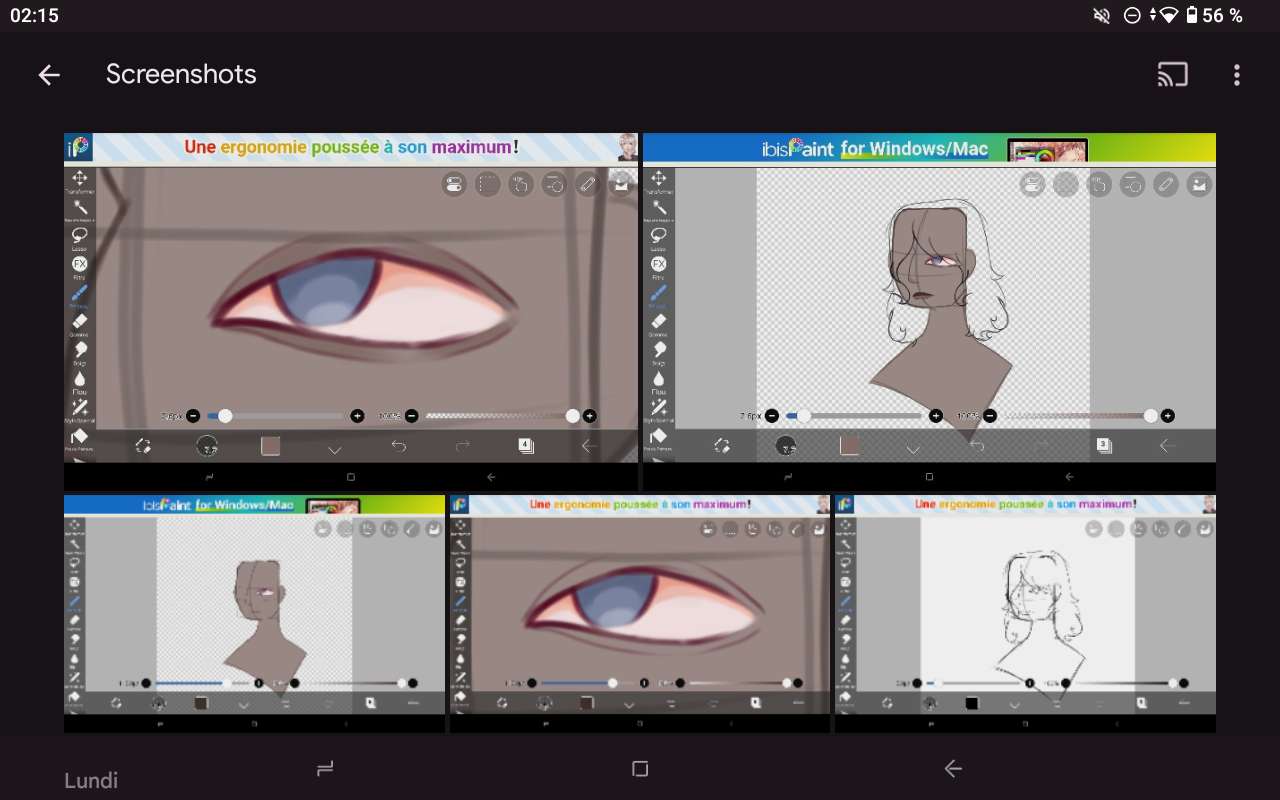Click the 02:15 clock in status bar
The height and width of the screenshot is (800, 1280).
click(x=34, y=15)
